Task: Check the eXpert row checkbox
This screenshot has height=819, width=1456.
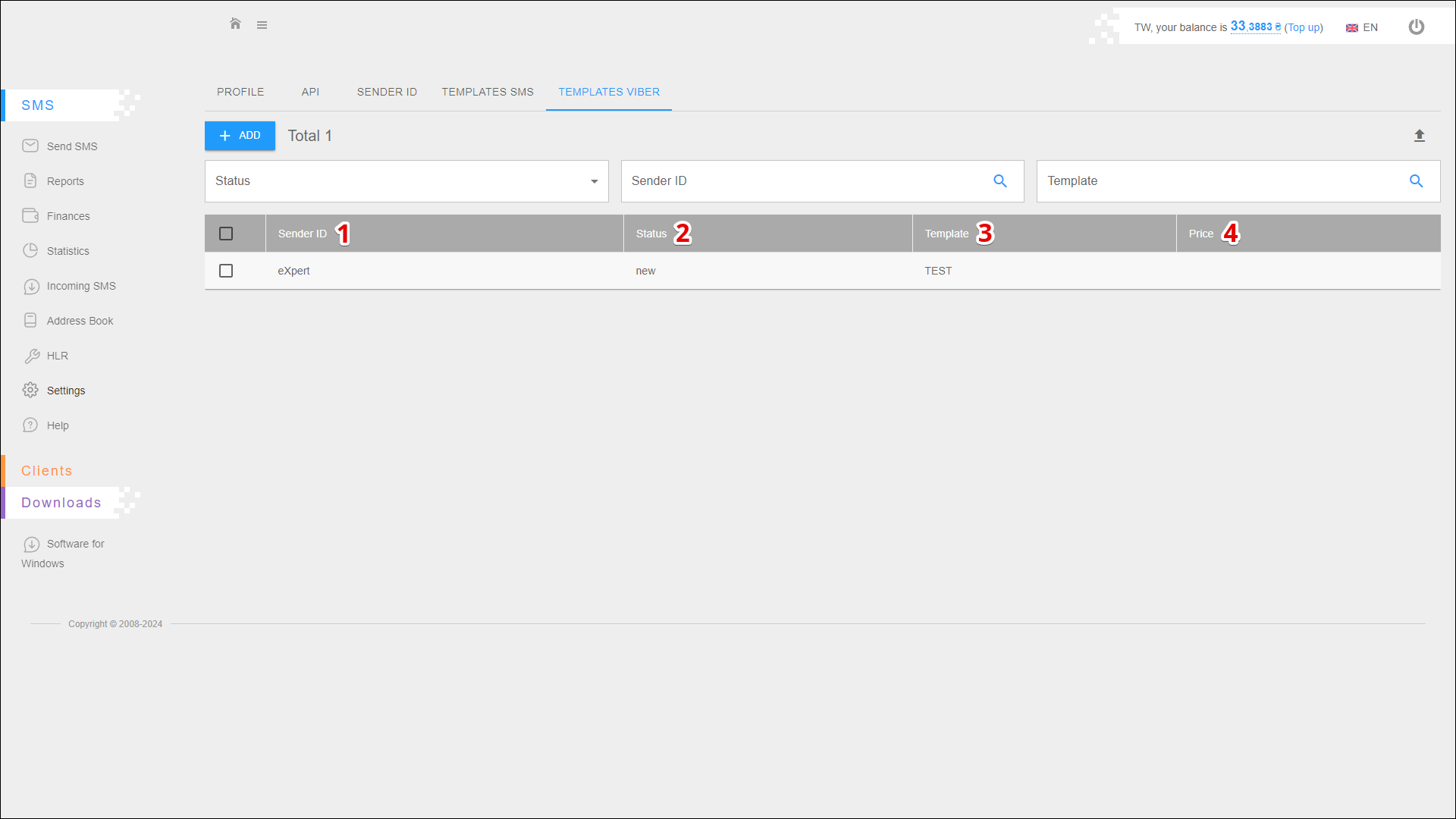Action: click(x=226, y=271)
